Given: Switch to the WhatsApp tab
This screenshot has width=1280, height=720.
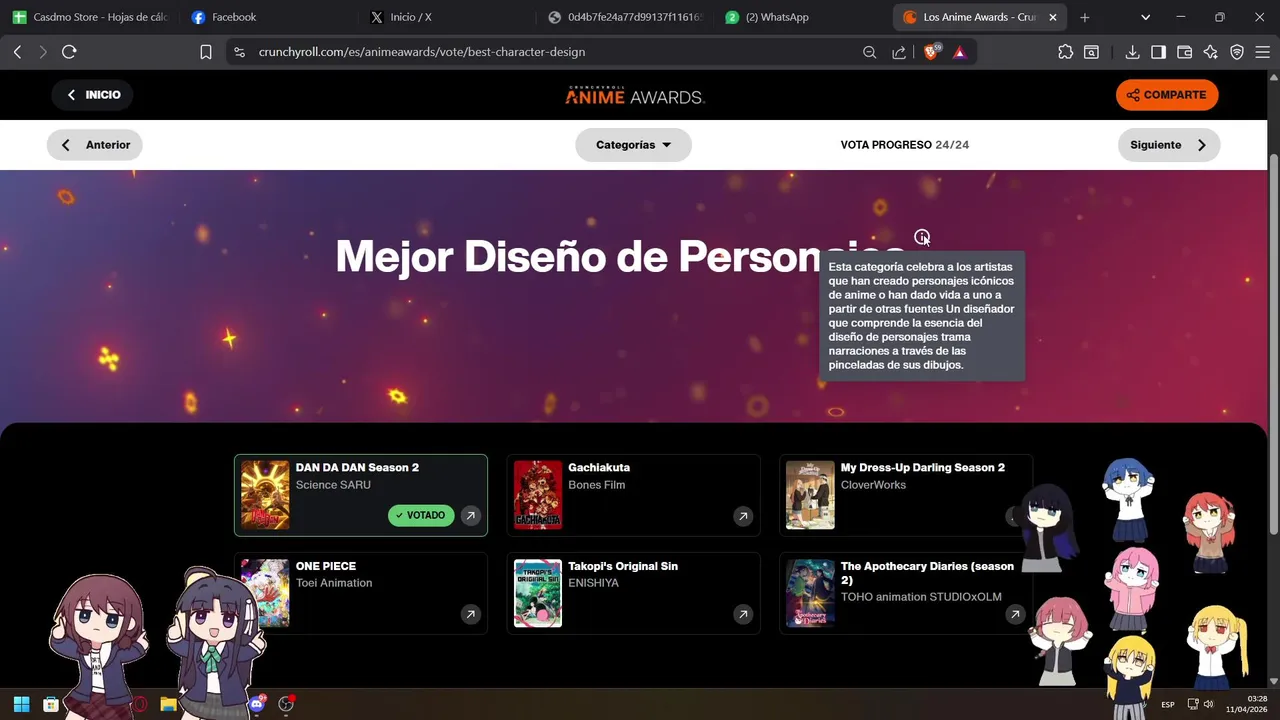Looking at the screenshot, I should [x=804, y=17].
